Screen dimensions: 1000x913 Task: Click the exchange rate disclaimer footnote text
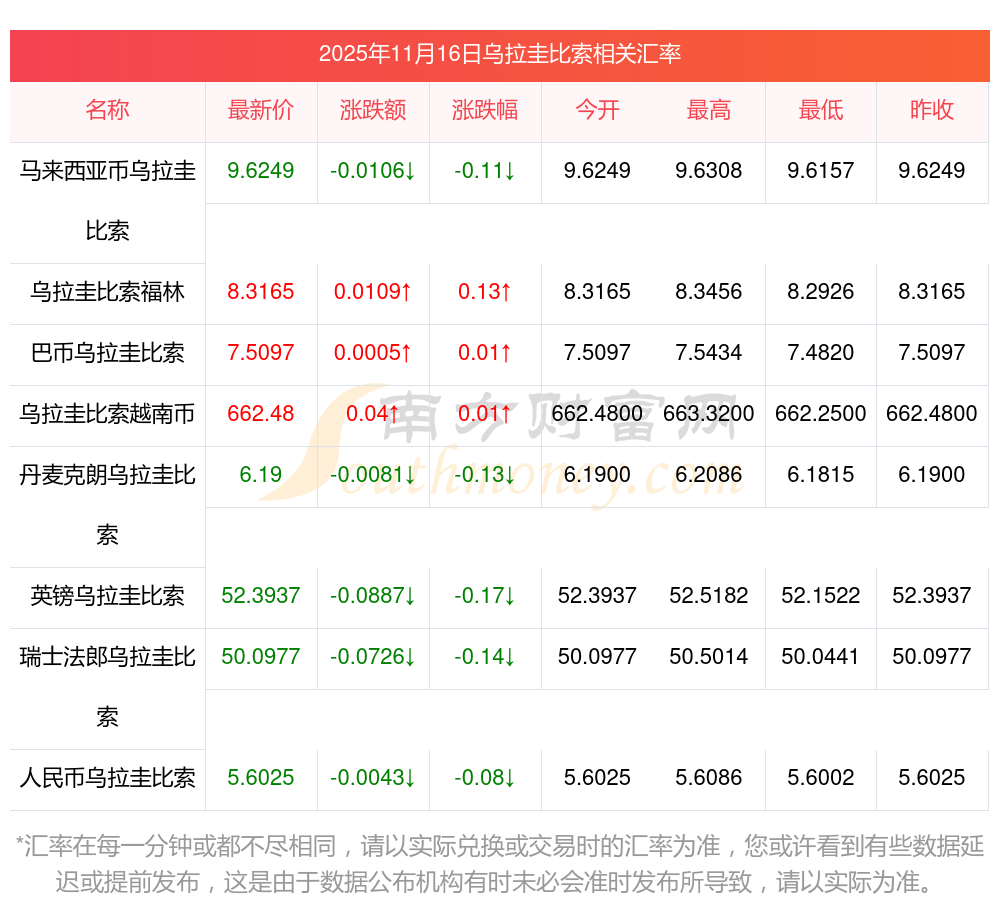499,864
